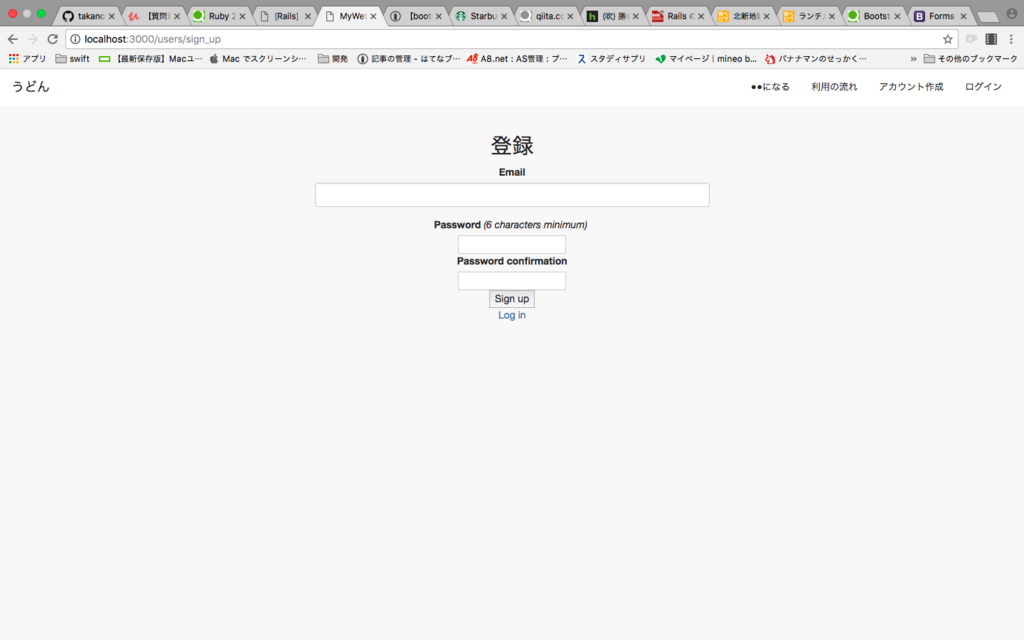Viewport: 1024px width, 640px height.
Task: Click the browser forward arrow
Action: tap(33, 39)
